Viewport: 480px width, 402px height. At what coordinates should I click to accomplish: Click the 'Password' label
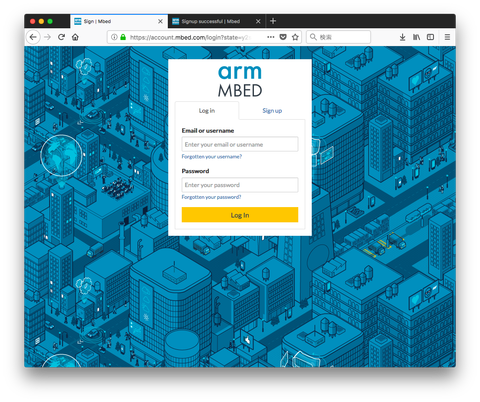pyautogui.click(x=195, y=171)
